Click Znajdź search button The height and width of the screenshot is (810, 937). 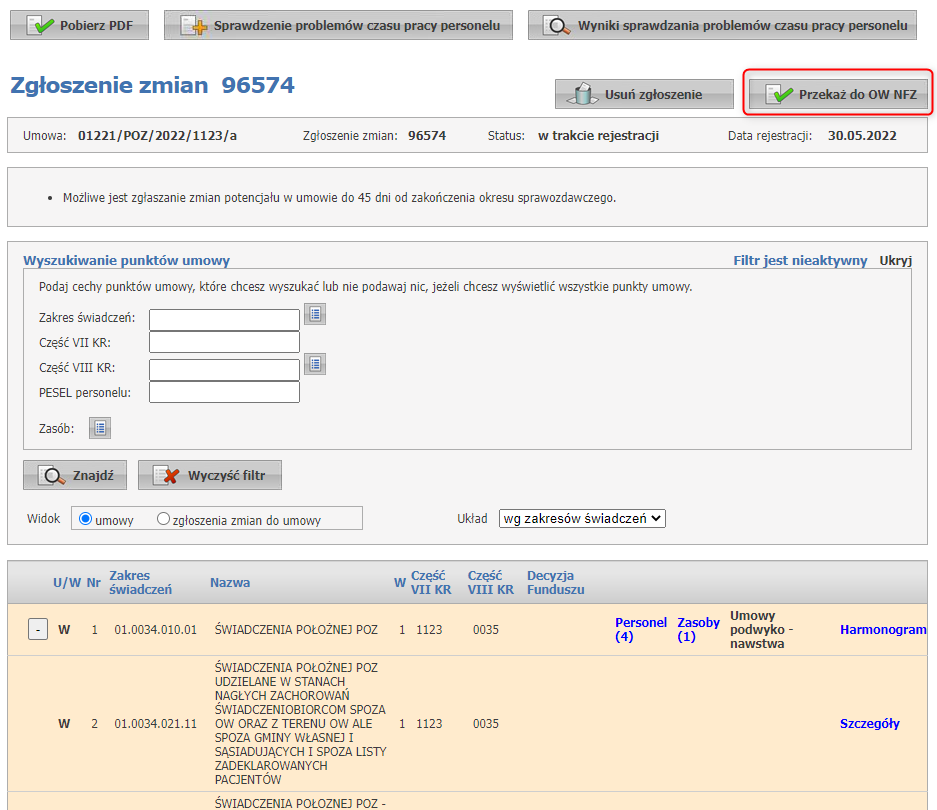coord(75,476)
